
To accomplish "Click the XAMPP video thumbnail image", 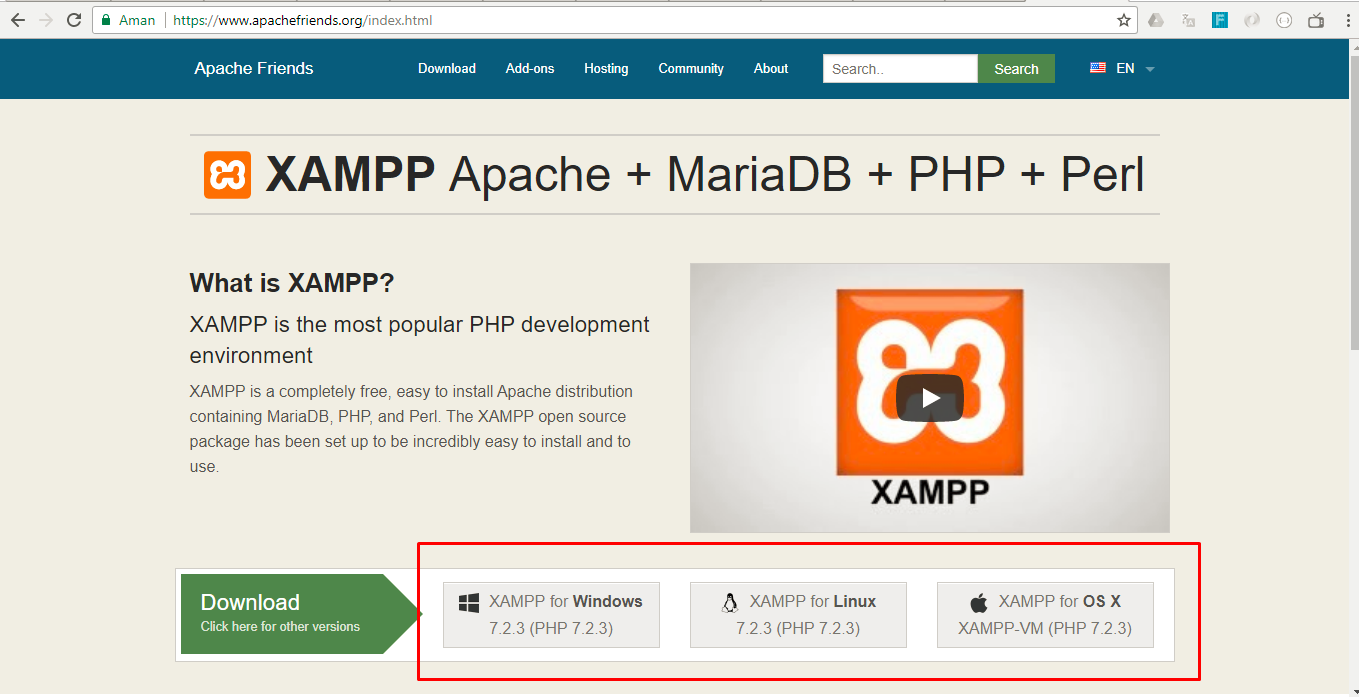I will pyautogui.click(x=930, y=398).
